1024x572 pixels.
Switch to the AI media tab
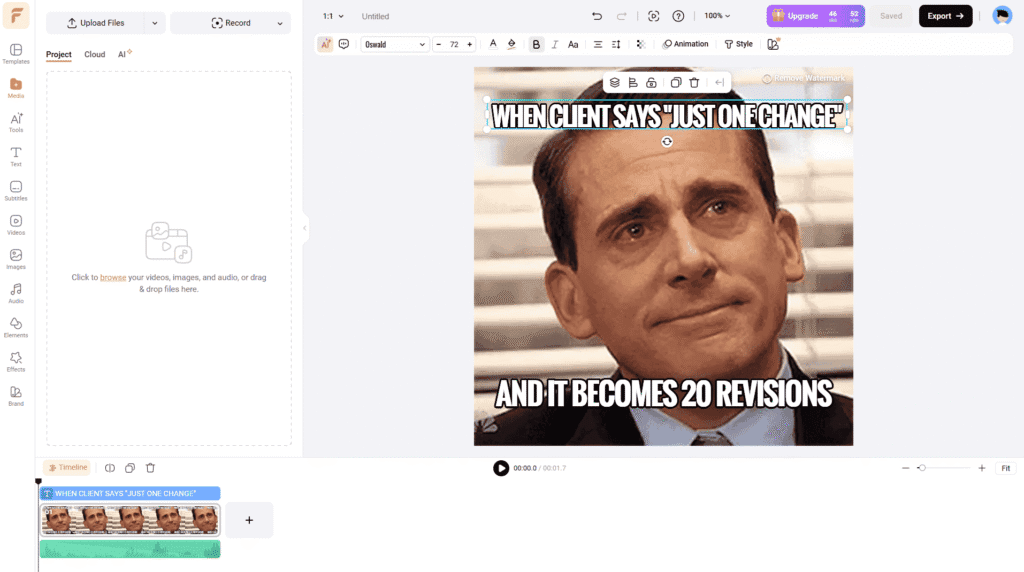(x=124, y=54)
